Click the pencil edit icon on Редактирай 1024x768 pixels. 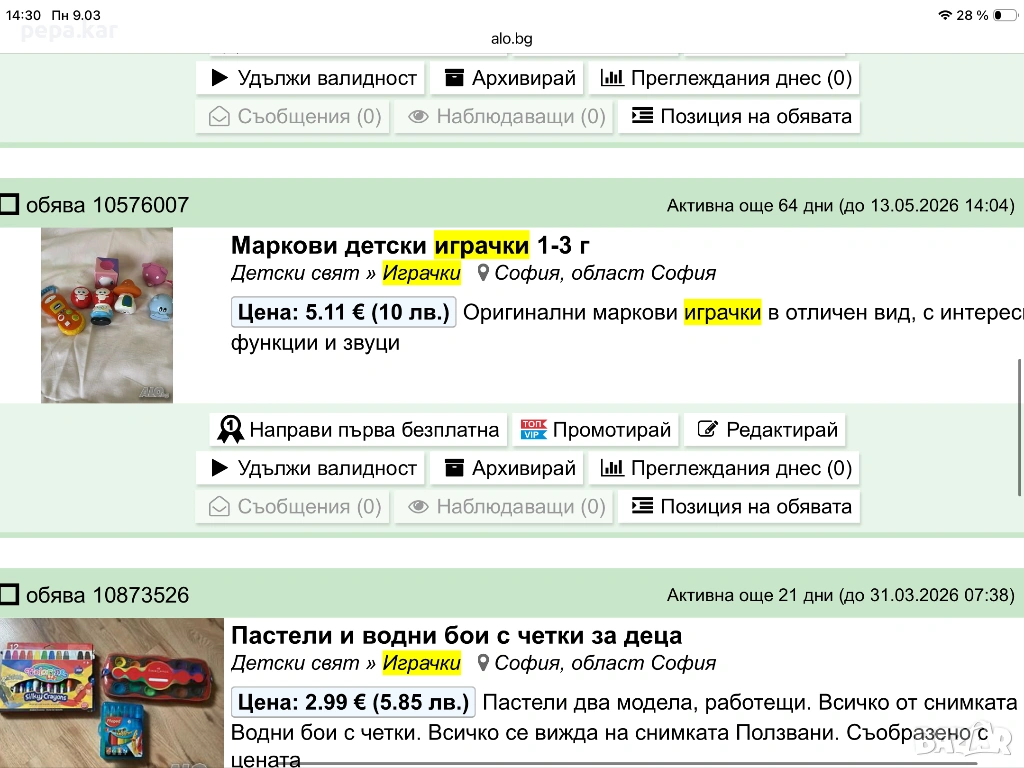point(708,430)
